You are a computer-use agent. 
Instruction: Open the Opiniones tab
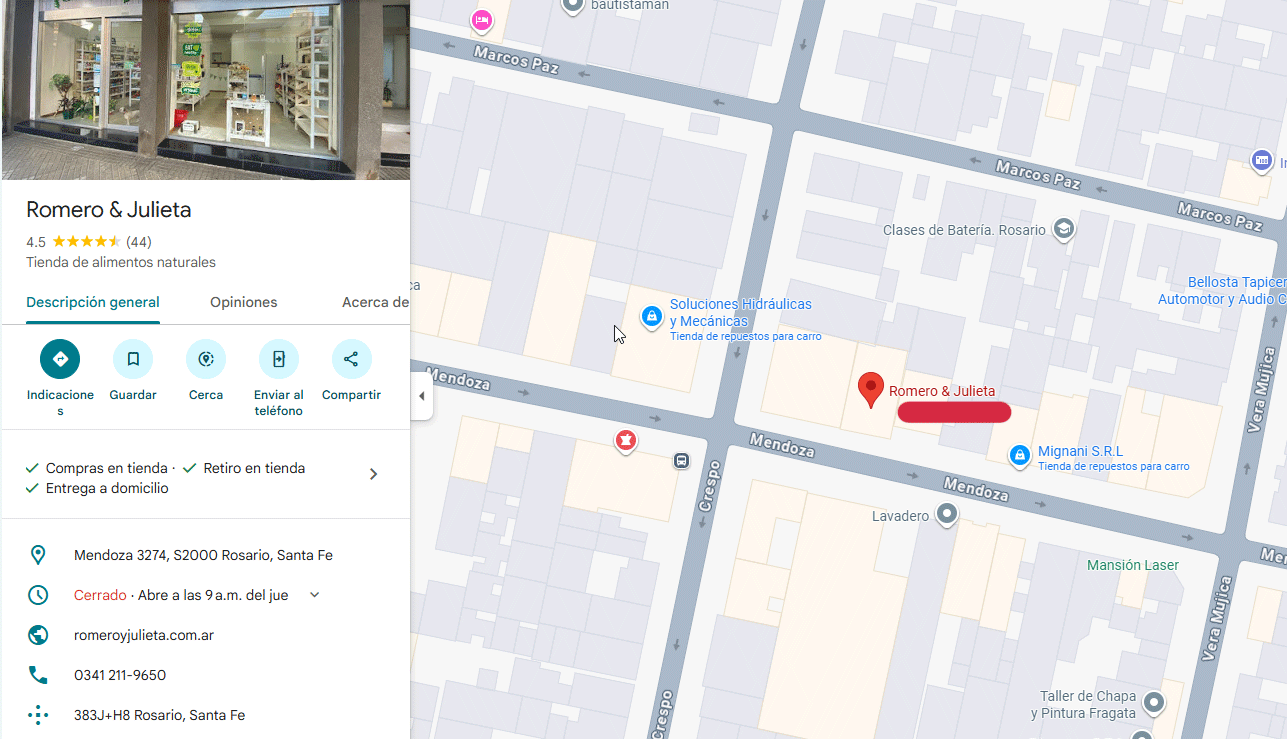point(244,302)
